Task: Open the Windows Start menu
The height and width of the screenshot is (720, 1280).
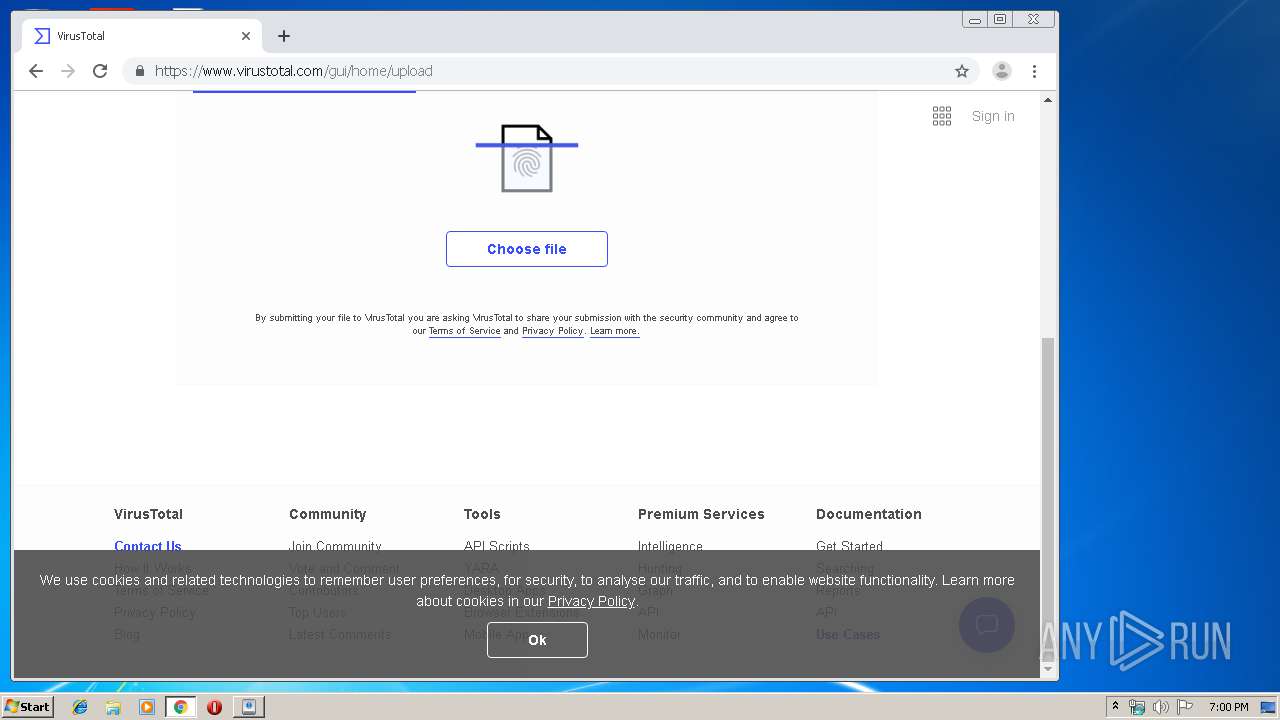Action: (x=27, y=707)
